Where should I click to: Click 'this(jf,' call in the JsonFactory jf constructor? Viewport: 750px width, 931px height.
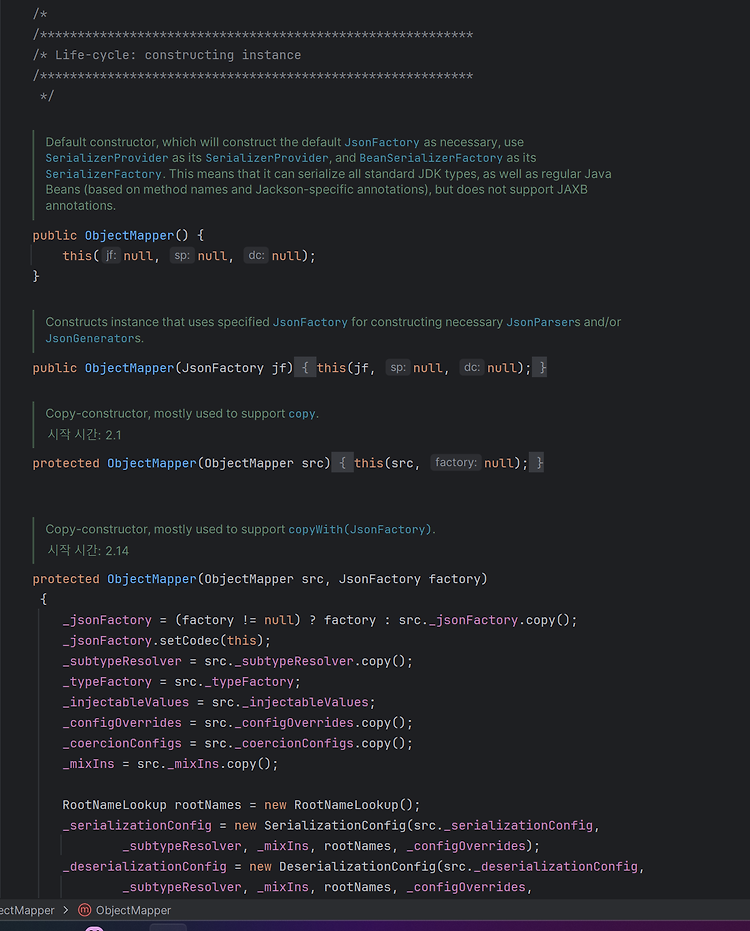[346, 368]
